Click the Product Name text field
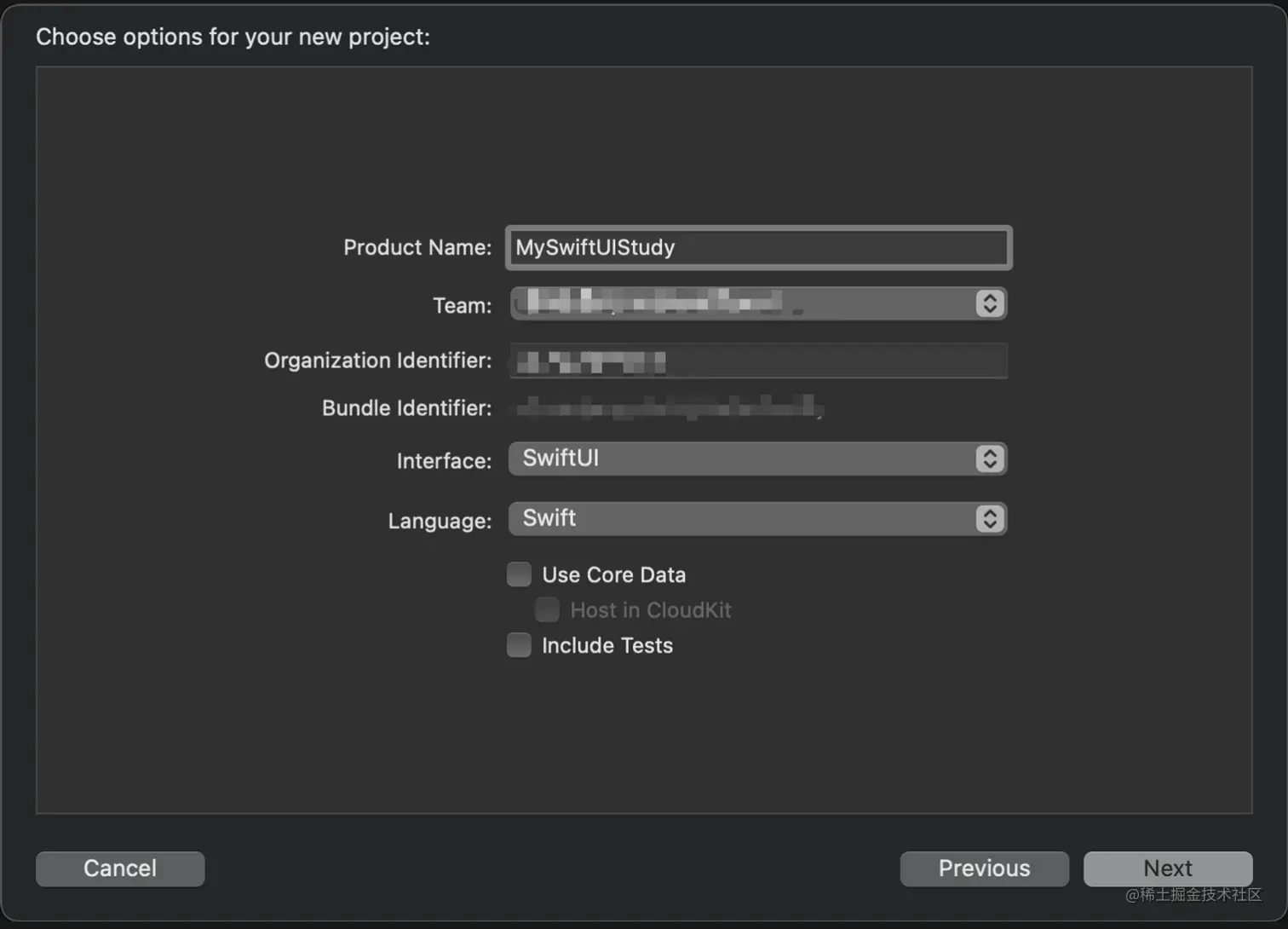This screenshot has height=929, width=1288. [x=758, y=248]
